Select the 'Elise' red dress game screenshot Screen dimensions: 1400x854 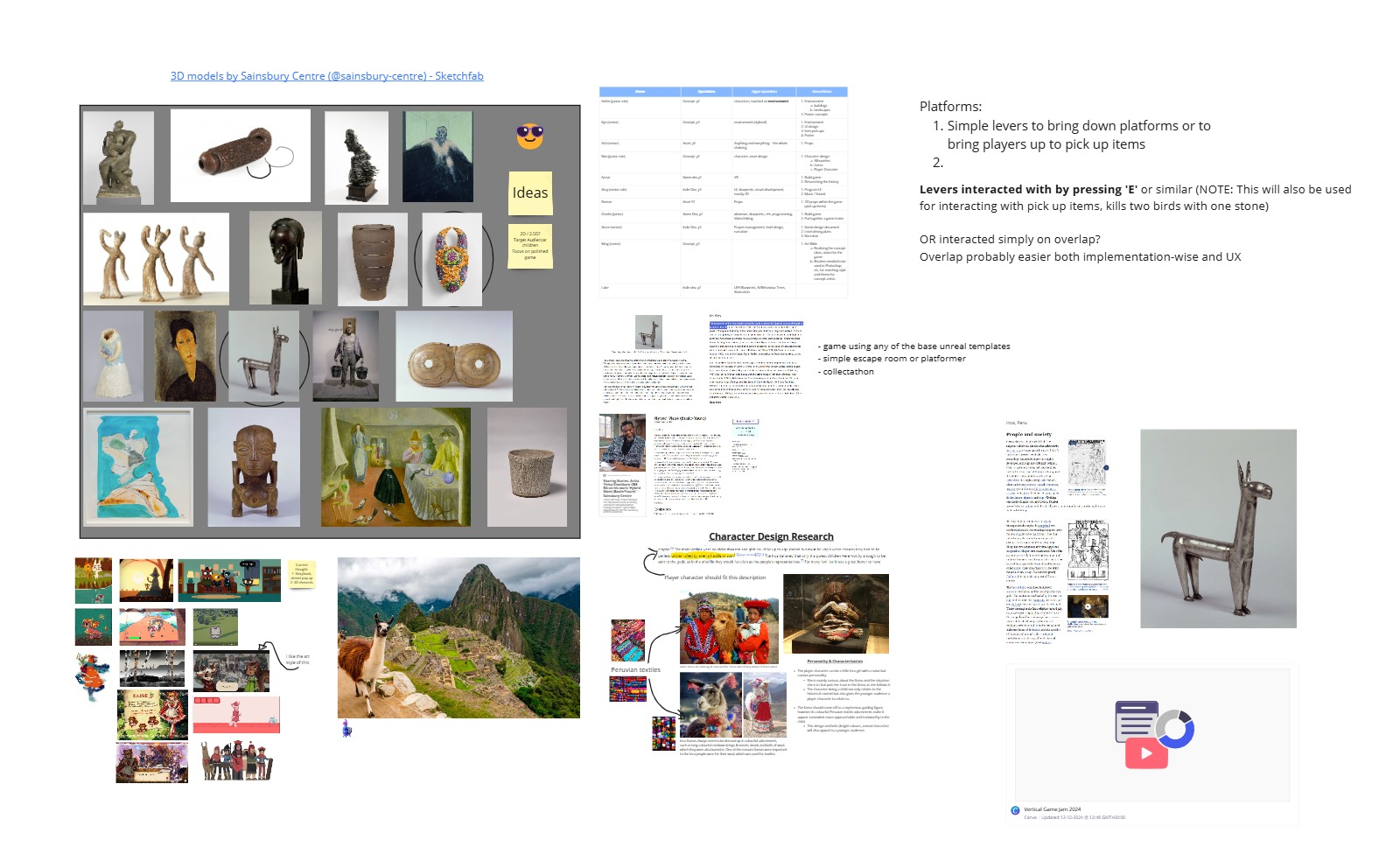coord(152,715)
